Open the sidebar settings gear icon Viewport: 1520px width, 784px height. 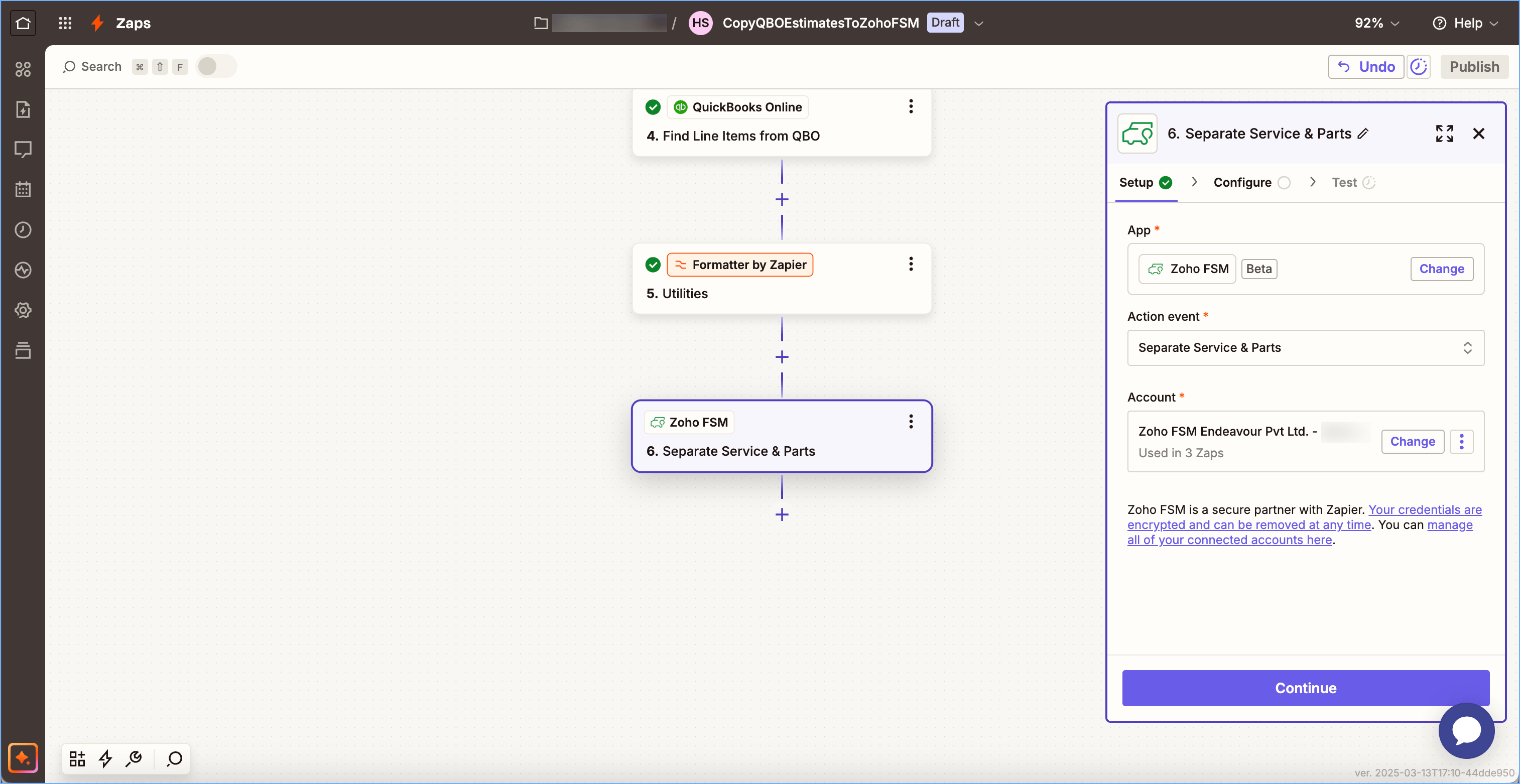click(x=23, y=310)
